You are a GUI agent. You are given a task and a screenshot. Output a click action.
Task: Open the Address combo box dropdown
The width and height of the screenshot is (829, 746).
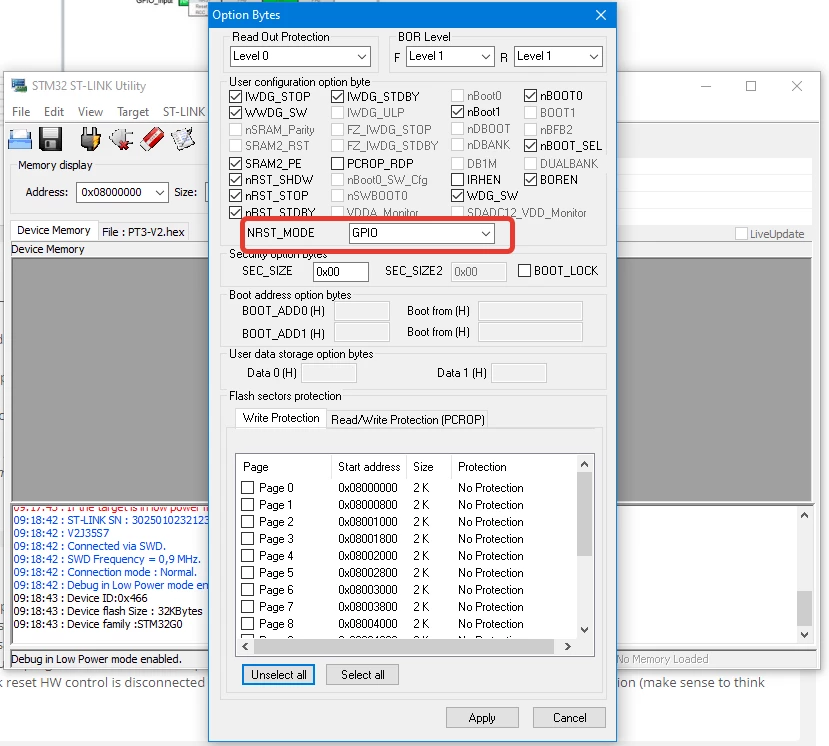pyautogui.click(x=122, y=192)
